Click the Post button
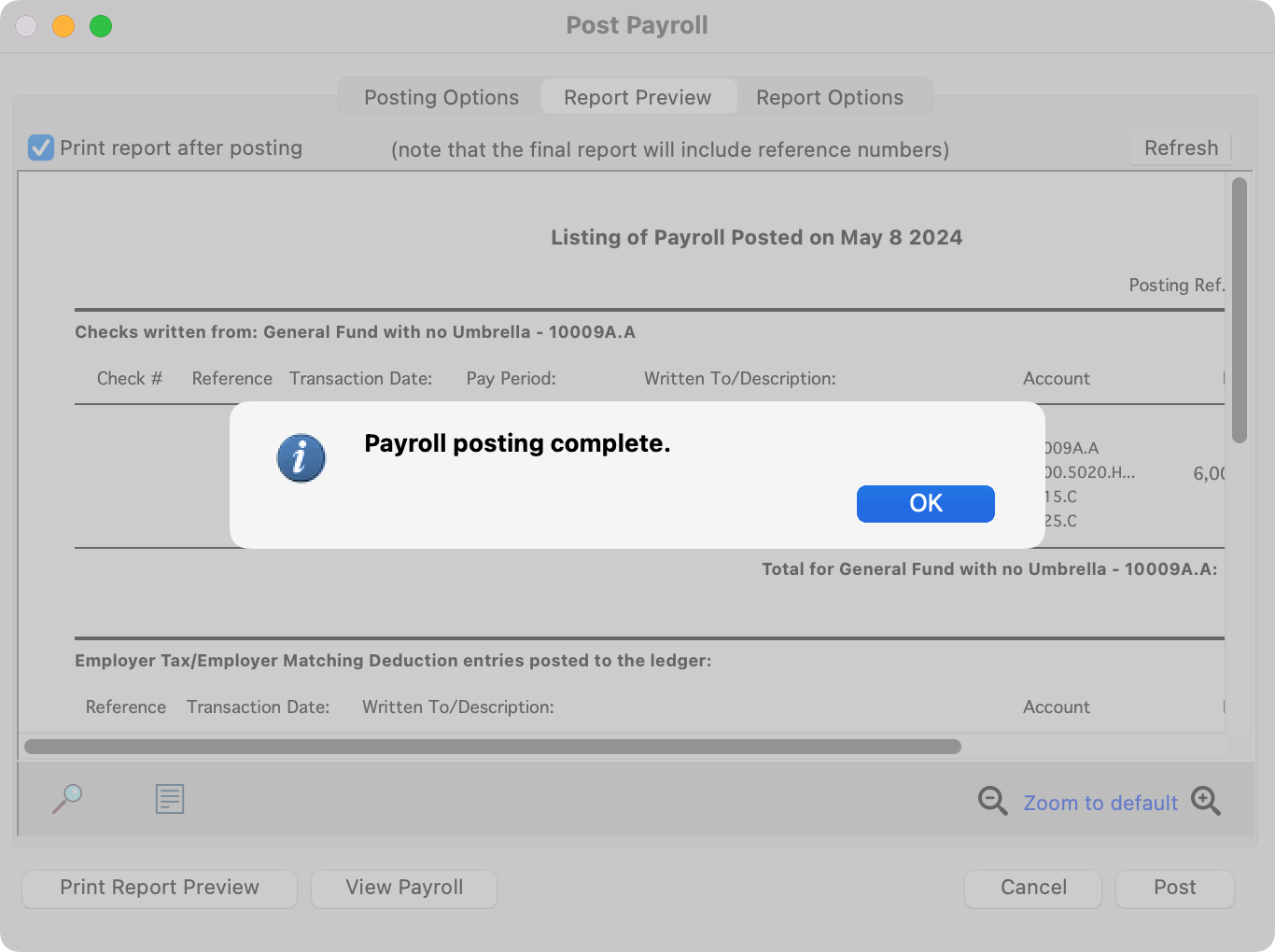1275x952 pixels. click(1174, 888)
